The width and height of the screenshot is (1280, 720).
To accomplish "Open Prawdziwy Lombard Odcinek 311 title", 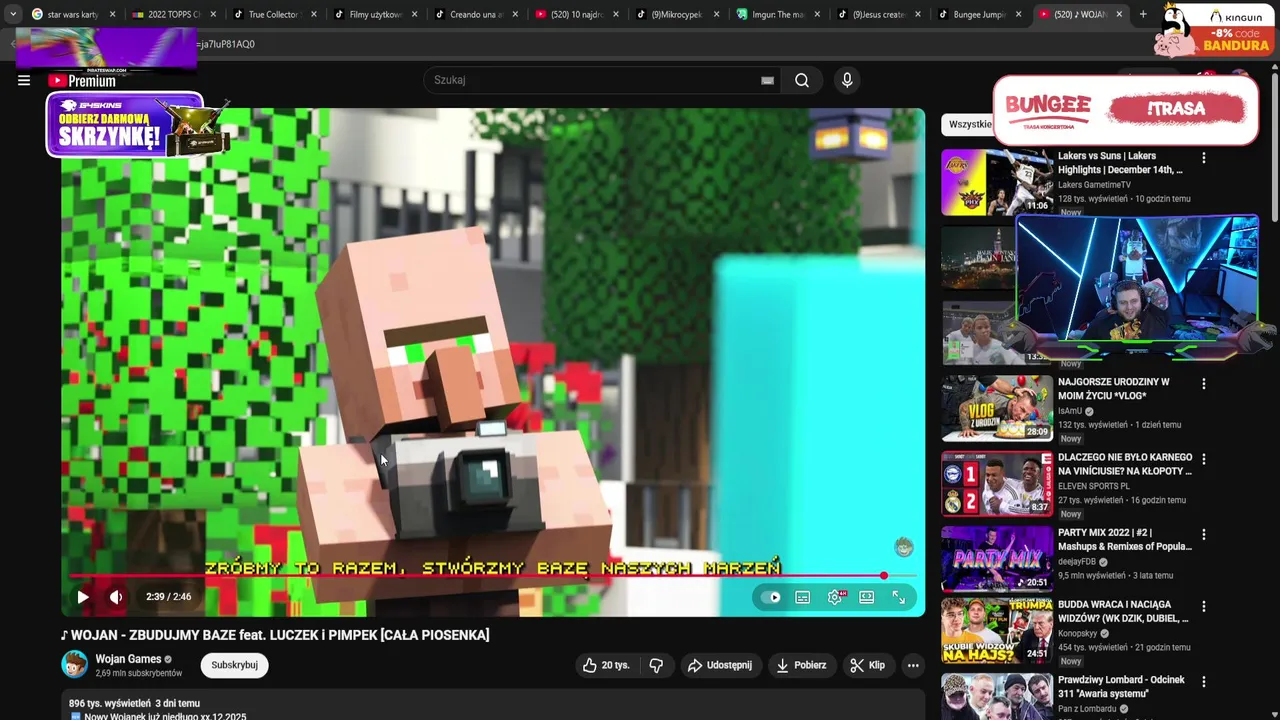I will click(x=1121, y=687).
